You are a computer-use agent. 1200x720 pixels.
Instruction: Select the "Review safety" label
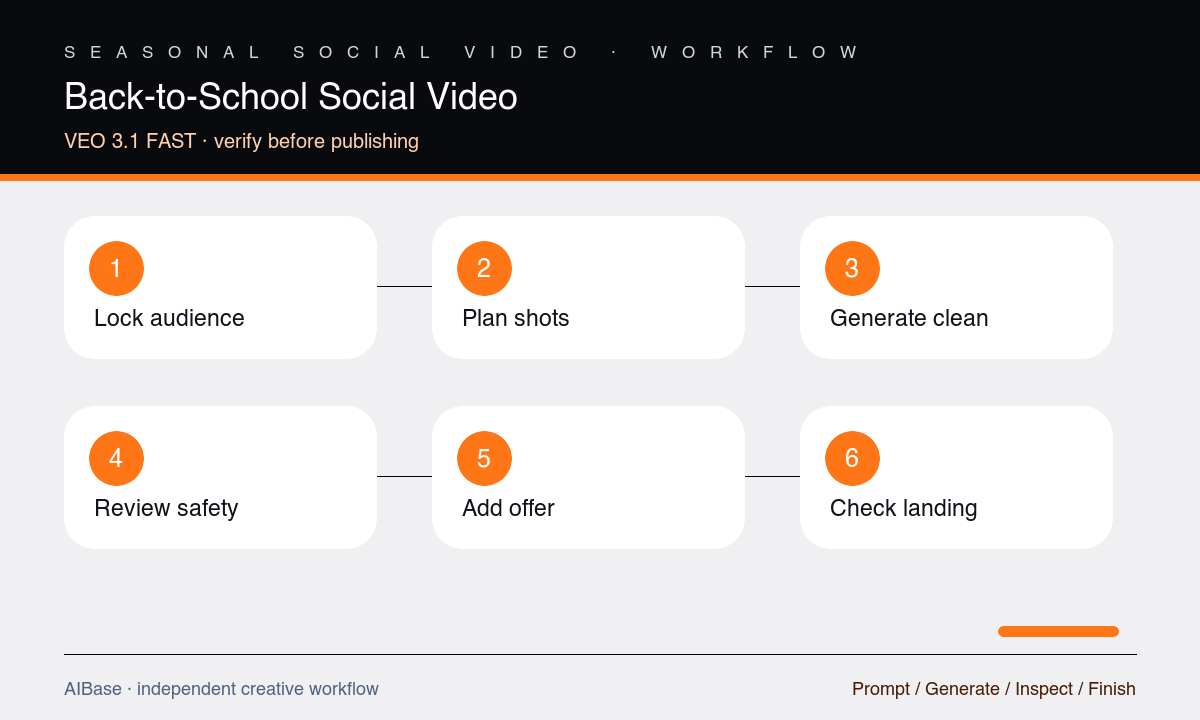click(166, 508)
